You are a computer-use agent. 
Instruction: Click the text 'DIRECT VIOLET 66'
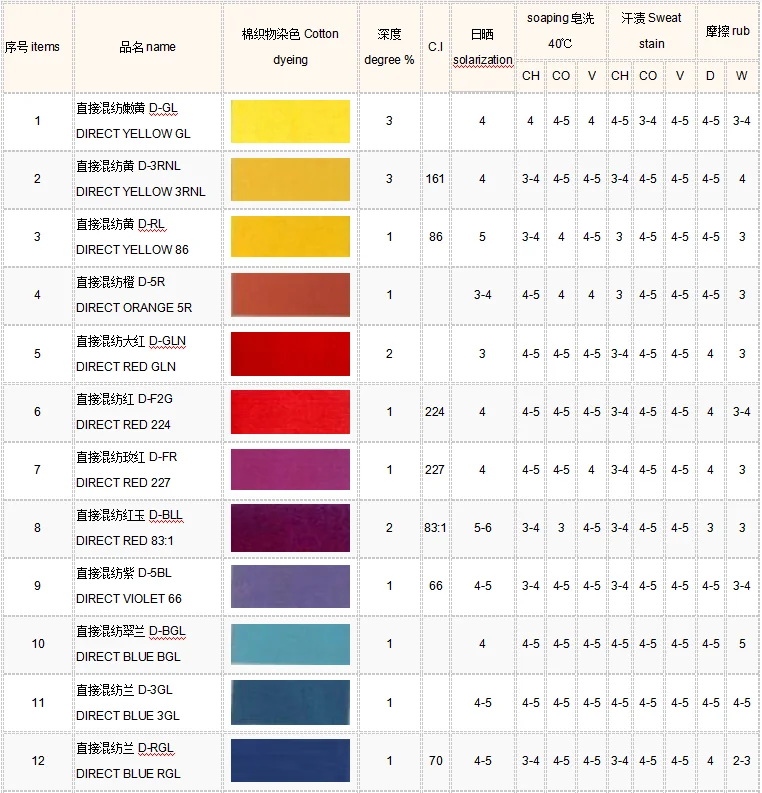point(129,599)
